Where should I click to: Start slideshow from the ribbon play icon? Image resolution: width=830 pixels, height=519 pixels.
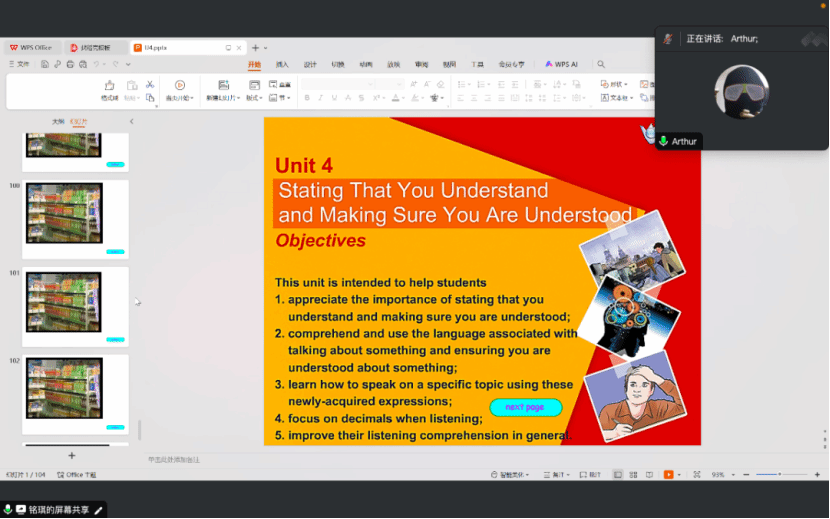click(x=180, y=86)
